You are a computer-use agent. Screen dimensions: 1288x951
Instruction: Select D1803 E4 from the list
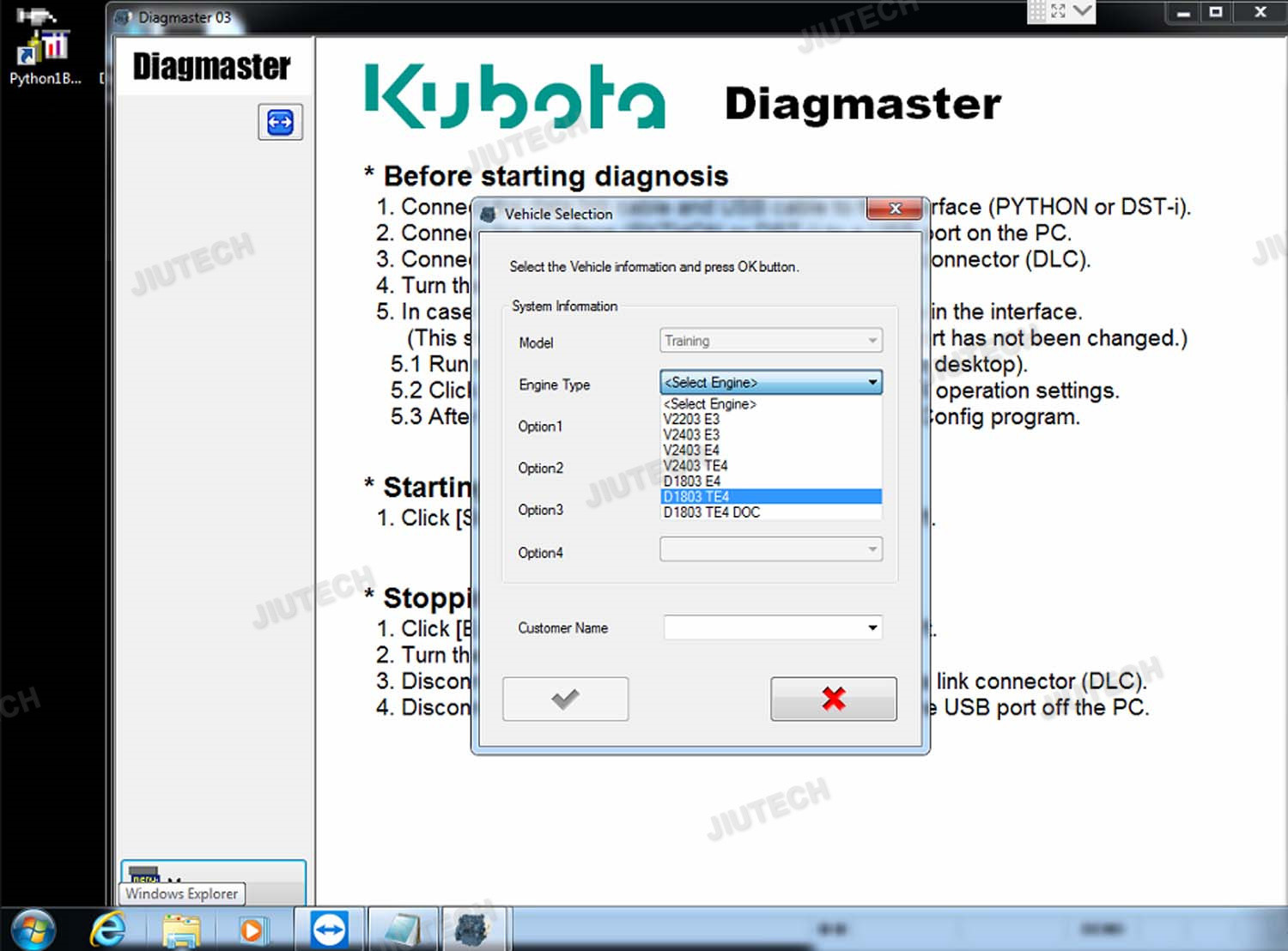692,482
